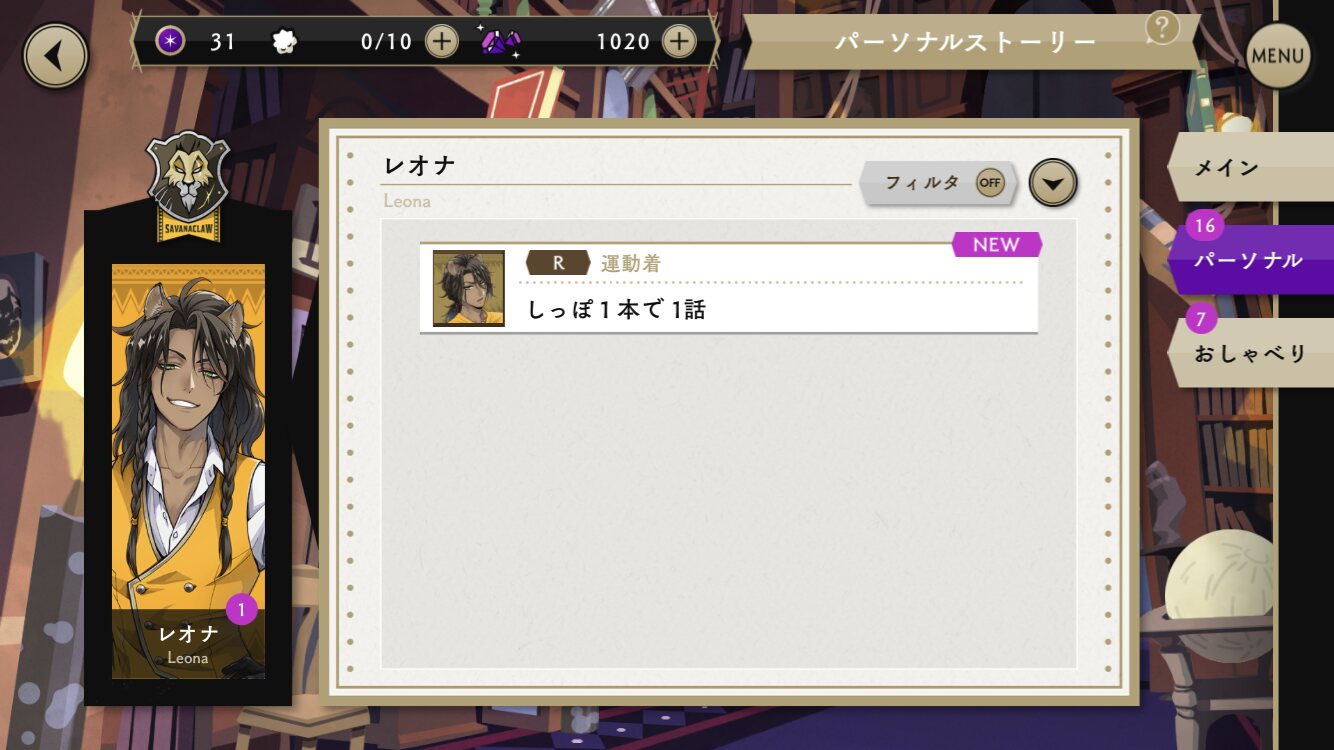The height and width of the screenshot is (750, 1334).
Task: Tap the purple star rank icon
Action: [171, 42]
